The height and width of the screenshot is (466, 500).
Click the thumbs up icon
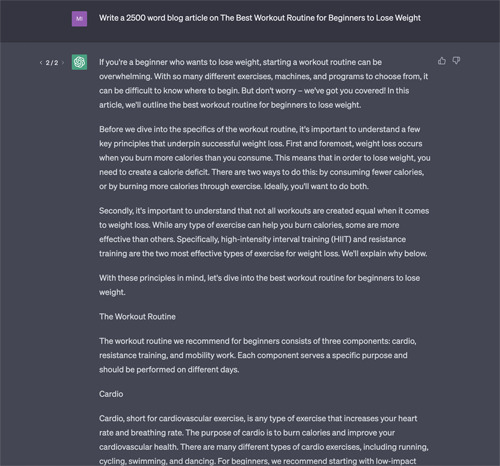[x=442, y=61]
